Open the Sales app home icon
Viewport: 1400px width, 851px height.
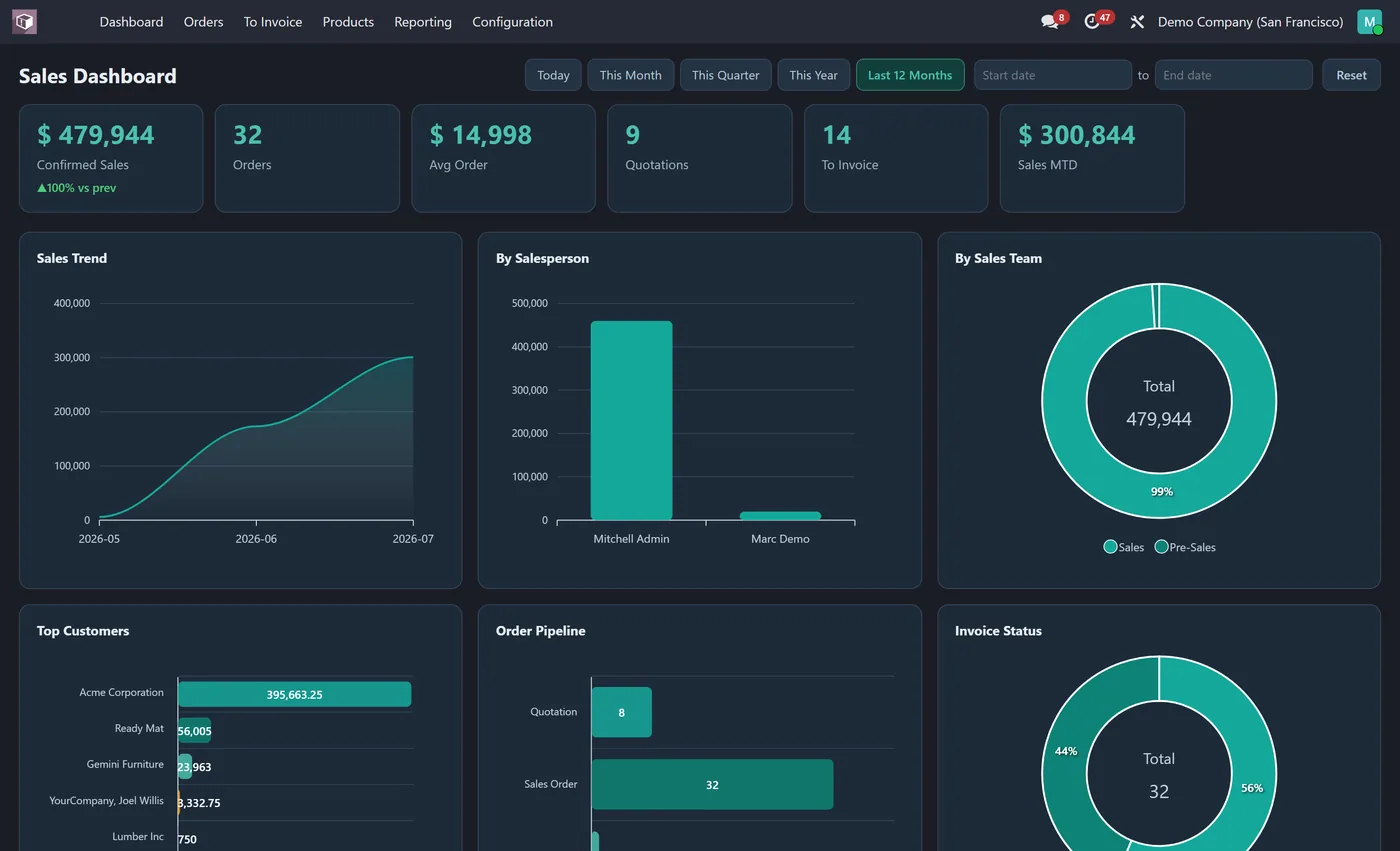[x=24, y=21]
